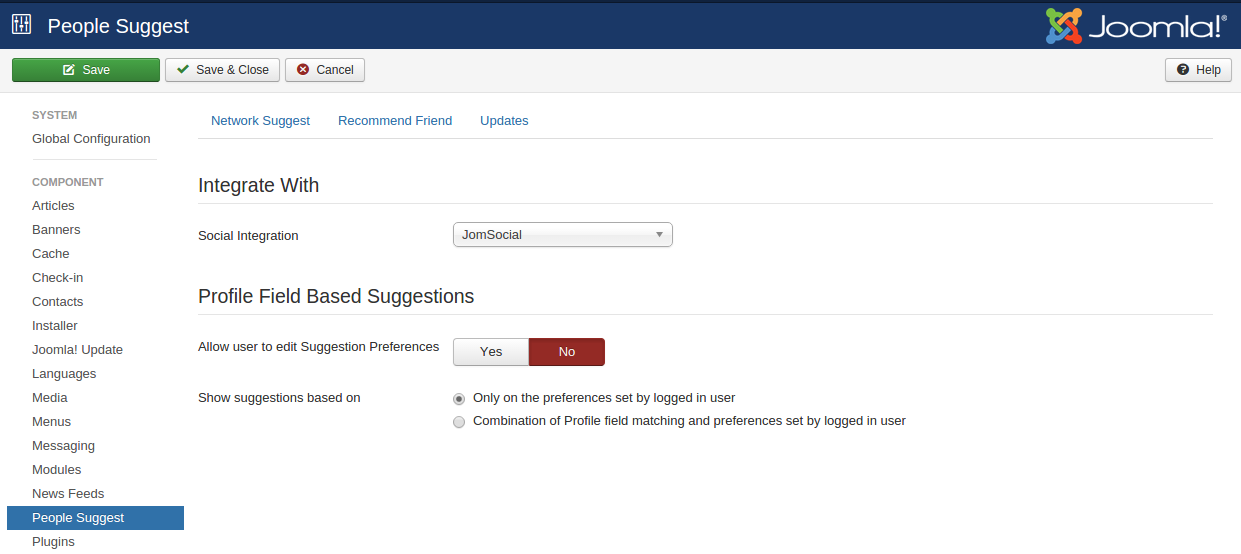Click the highlighted People Suggest sidebar item
This screenshot has width=1241, height=554.
pyautogui.click(x=78, y=518)
